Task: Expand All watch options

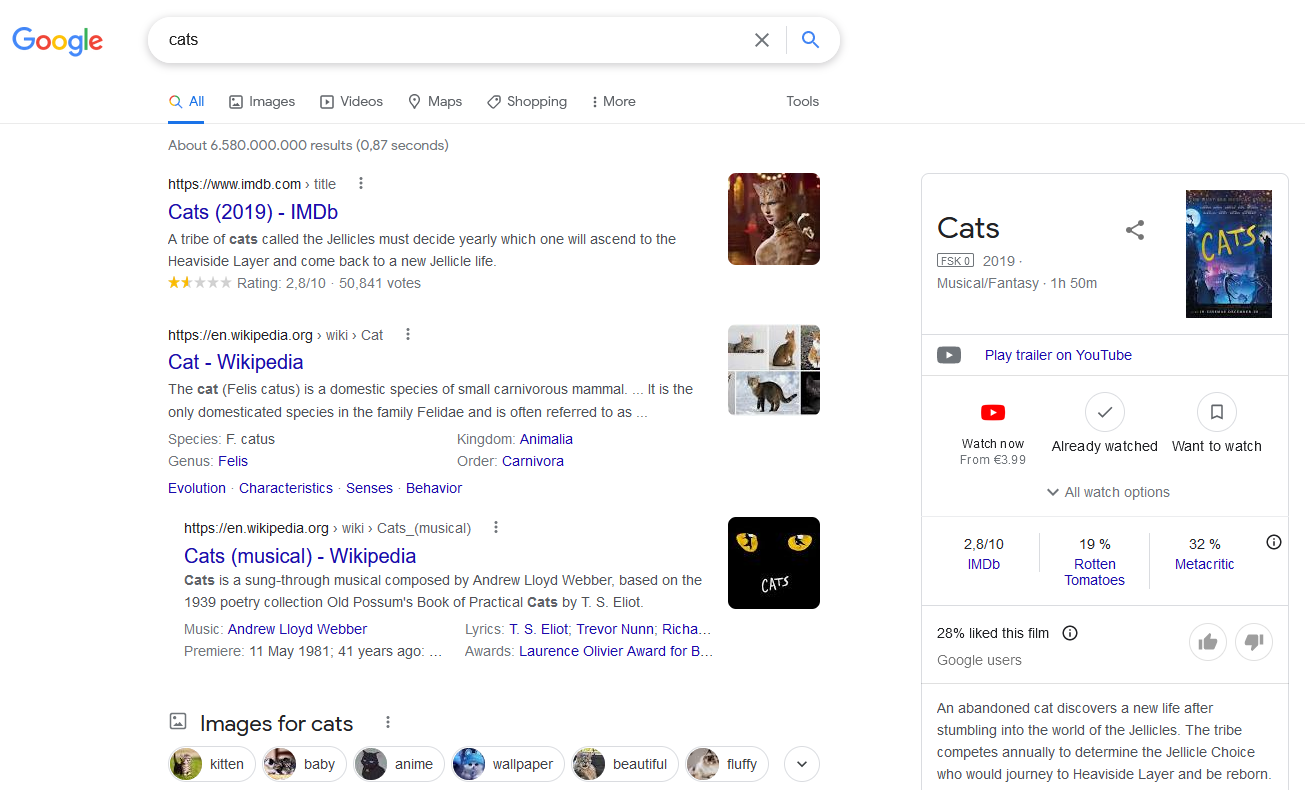Action: (1107, 492)
